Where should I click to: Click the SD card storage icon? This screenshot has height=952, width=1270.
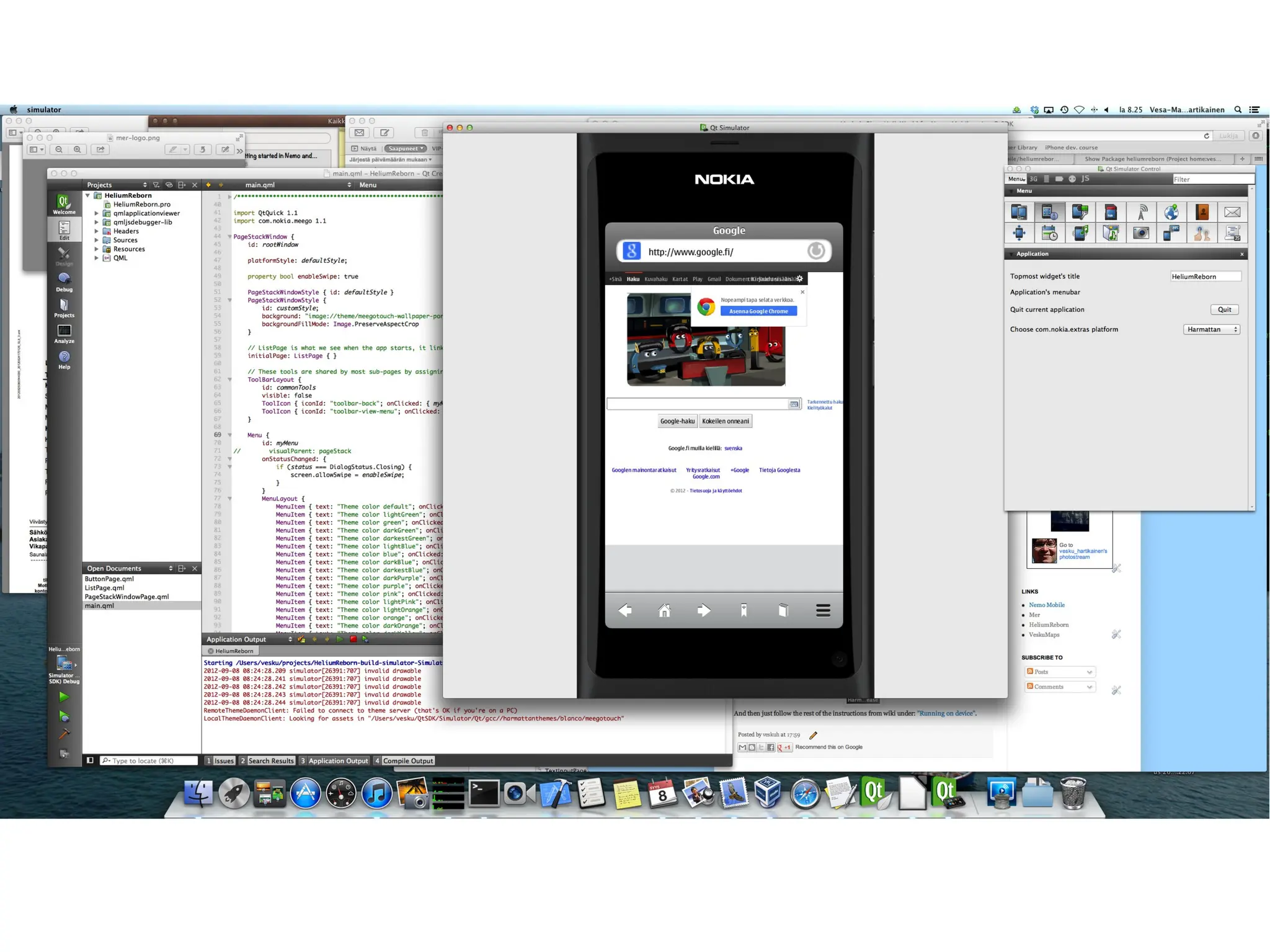click(x=1110, y=212)
